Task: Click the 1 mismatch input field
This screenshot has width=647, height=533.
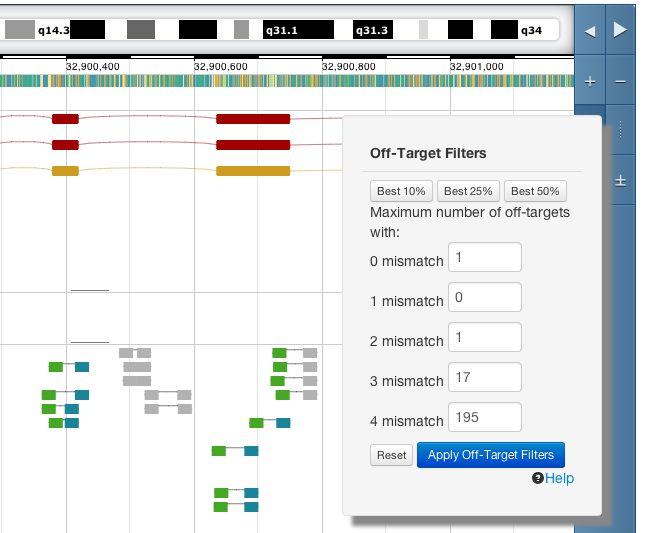Action: 485,297
